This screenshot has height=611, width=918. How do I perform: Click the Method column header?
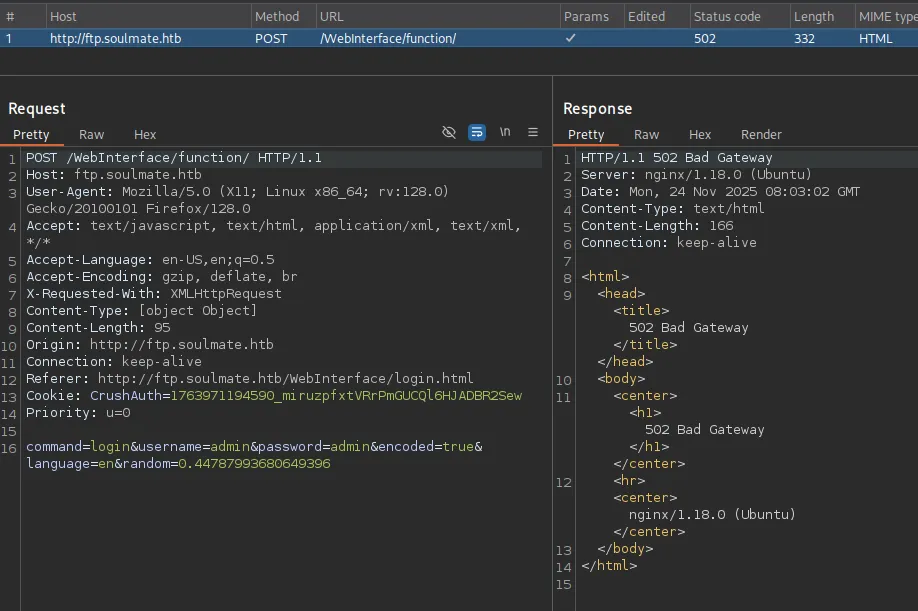(x=277, y=16)
